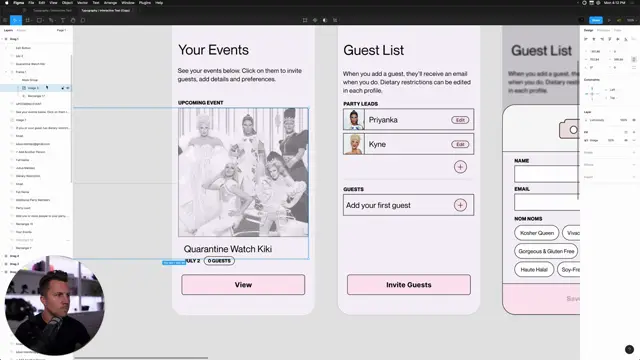Select the Hand tool
640x360 pixels.
73,20
